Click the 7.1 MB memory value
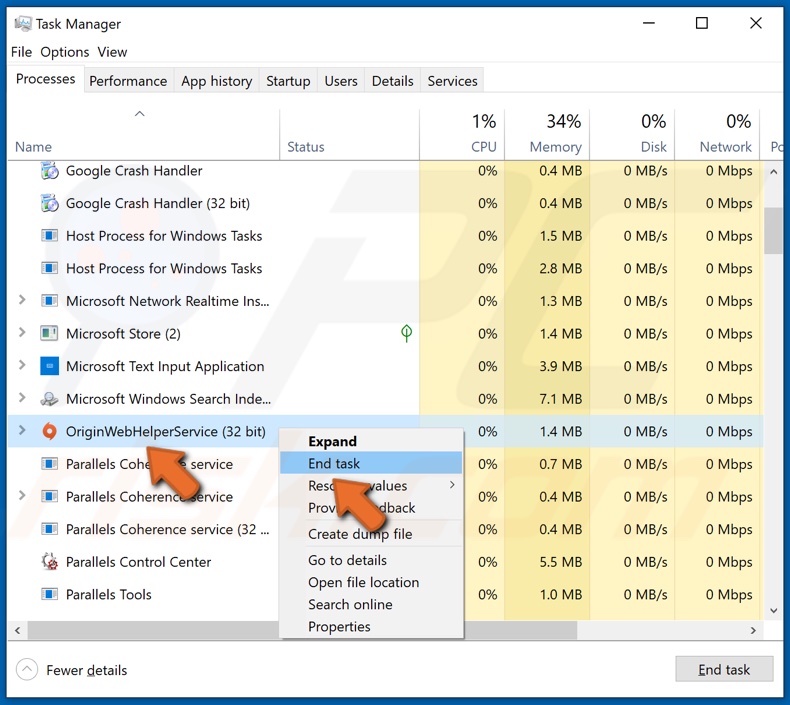Viewport: 790px width, 705px height. coord(560,399)
